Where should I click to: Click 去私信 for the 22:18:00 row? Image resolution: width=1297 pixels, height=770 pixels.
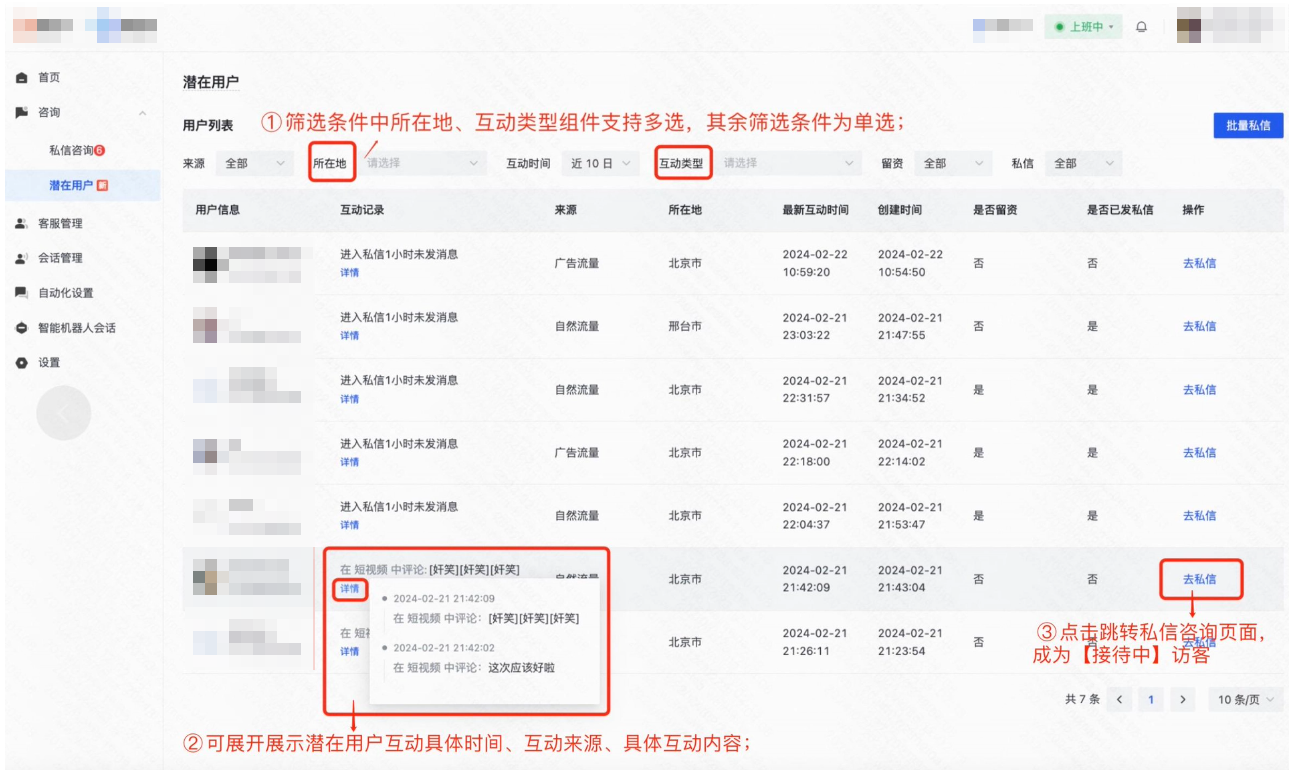coord(1199,453)
